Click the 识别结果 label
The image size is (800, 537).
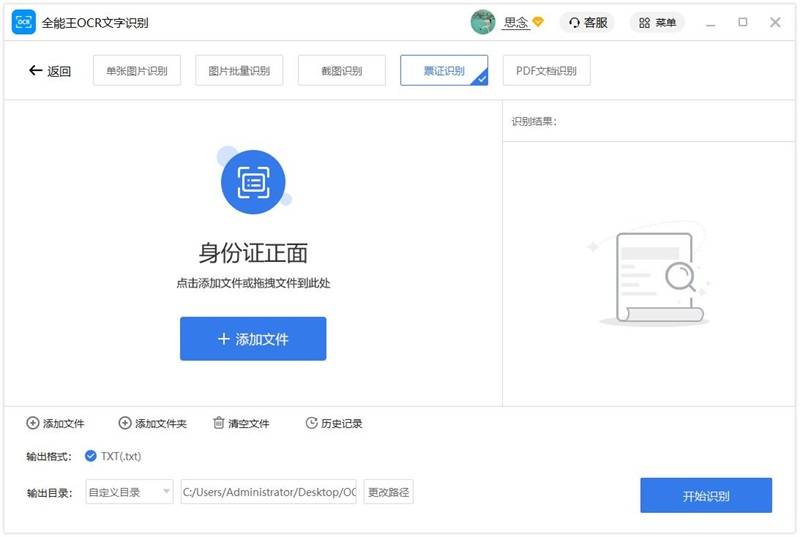pos(534,121)
